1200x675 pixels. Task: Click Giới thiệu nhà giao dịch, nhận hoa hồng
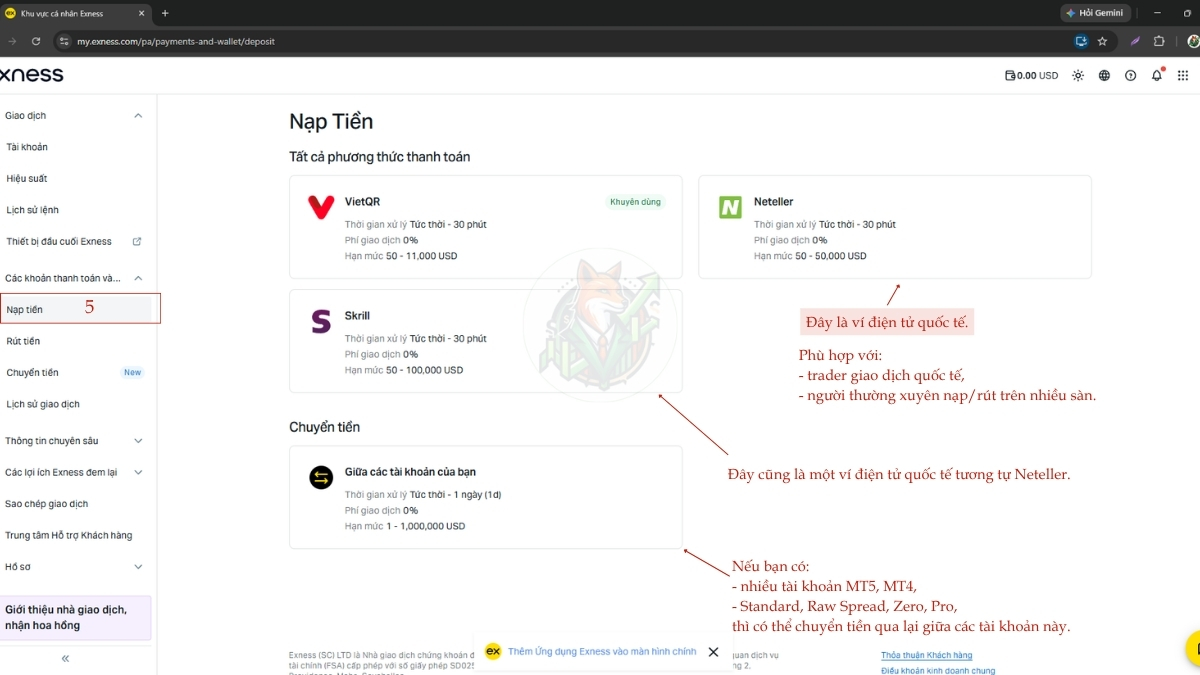[x=76, y=617]
